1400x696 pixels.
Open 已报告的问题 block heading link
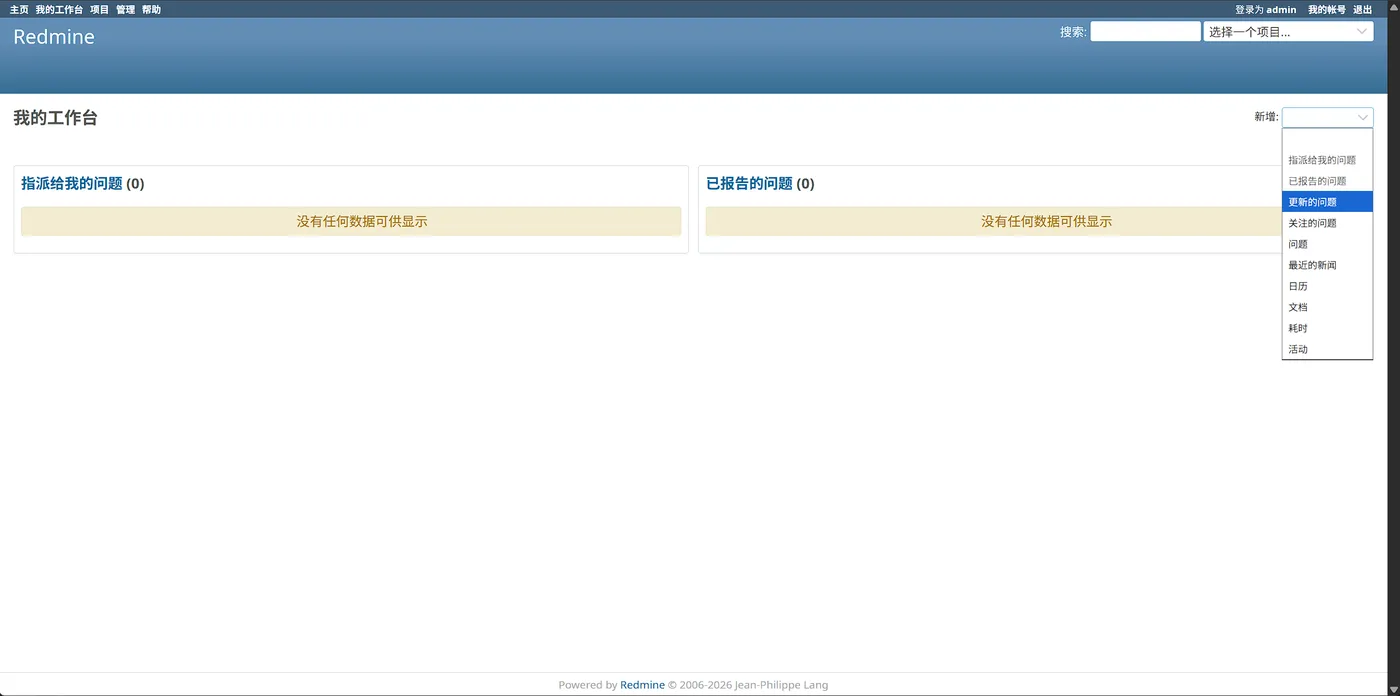point(749,184)
